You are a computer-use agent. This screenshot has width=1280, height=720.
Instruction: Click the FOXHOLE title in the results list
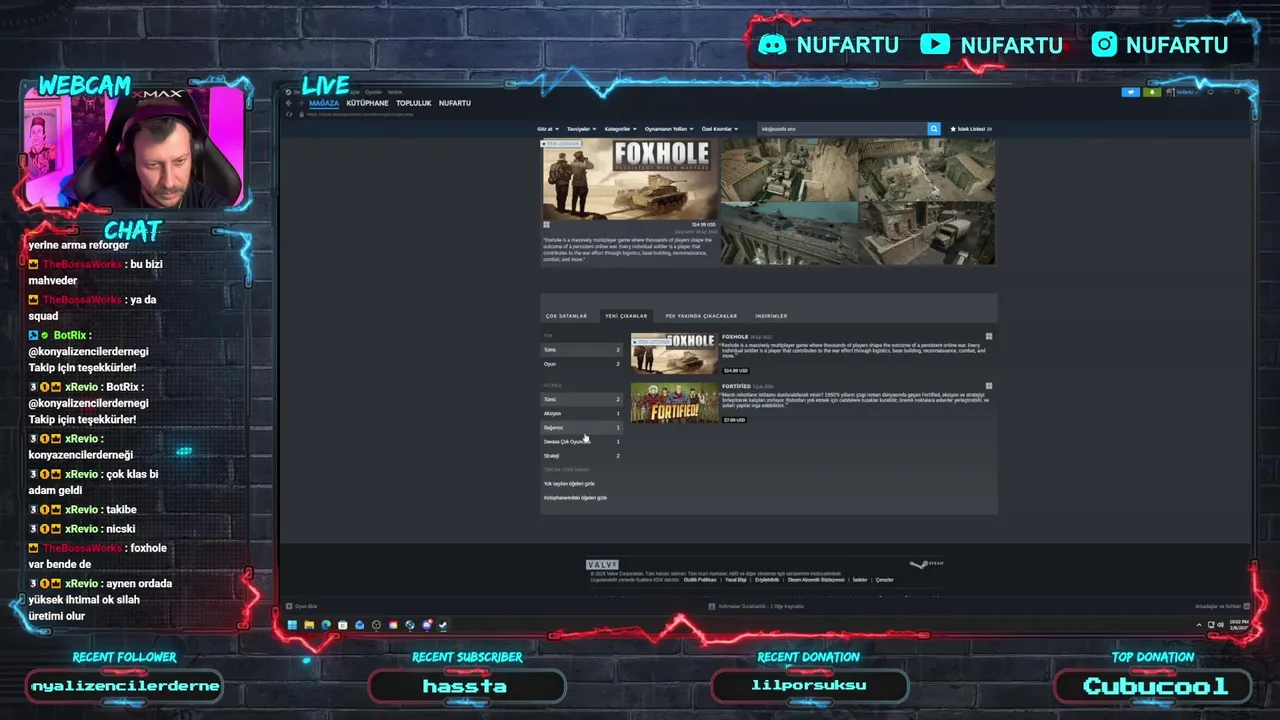pyautogui.click(x=735, y=337)
